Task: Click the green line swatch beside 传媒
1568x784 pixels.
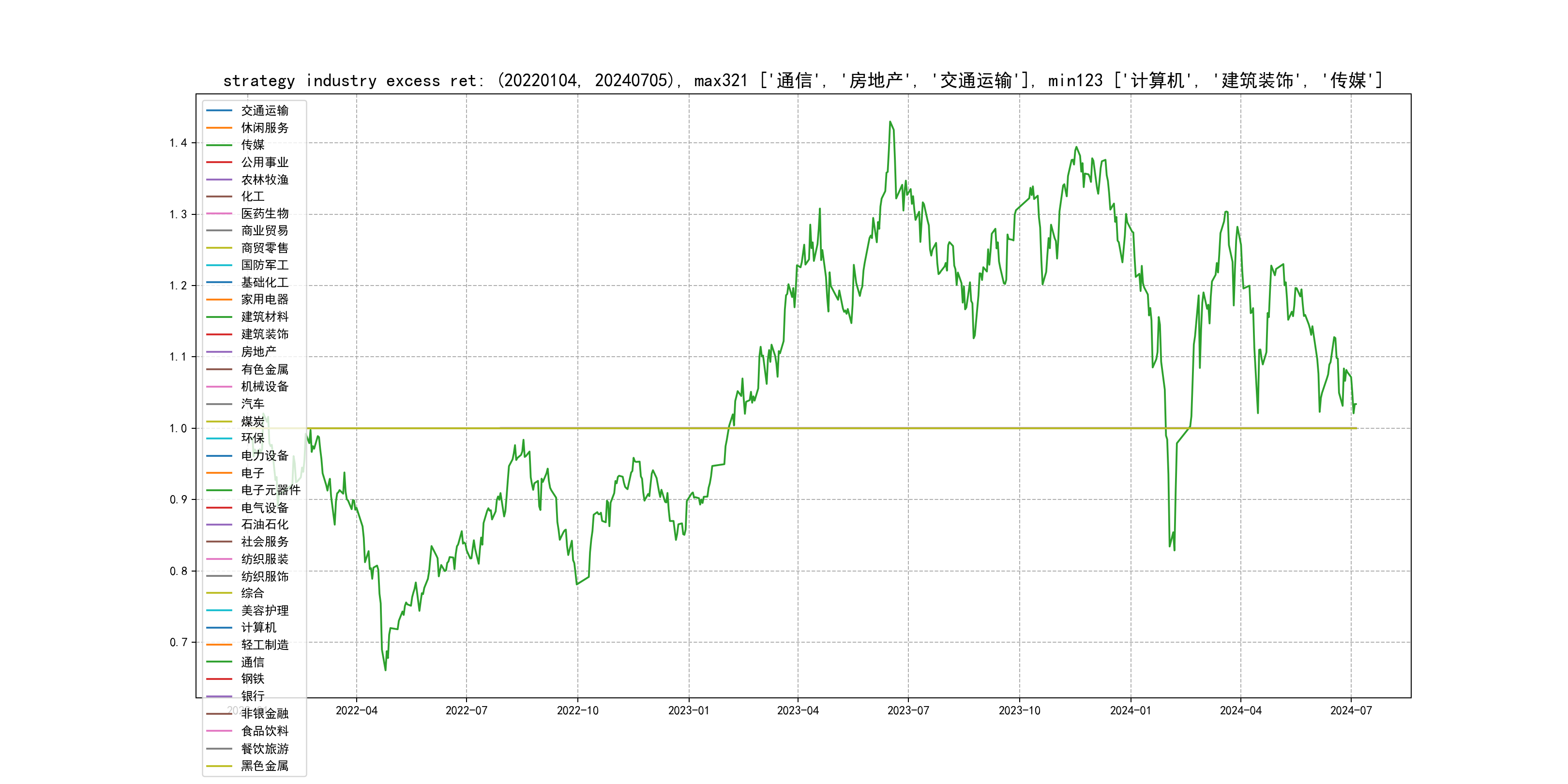Action: coord(219,145)
